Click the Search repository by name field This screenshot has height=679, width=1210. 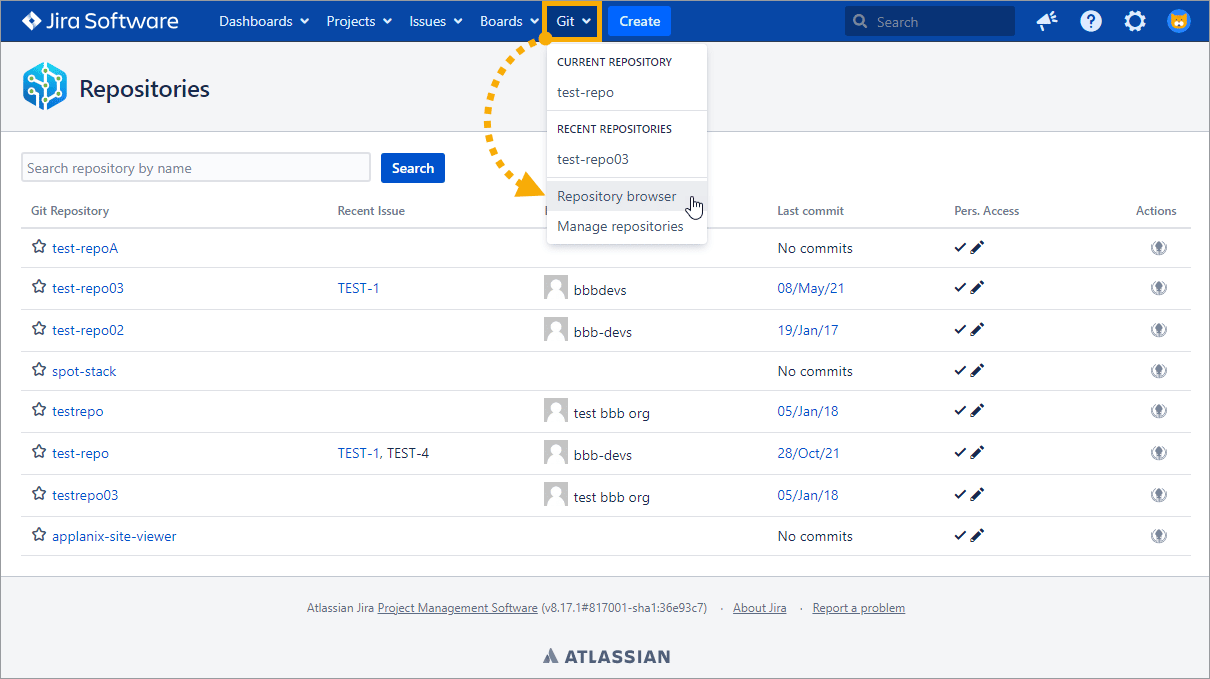(196, 168)
